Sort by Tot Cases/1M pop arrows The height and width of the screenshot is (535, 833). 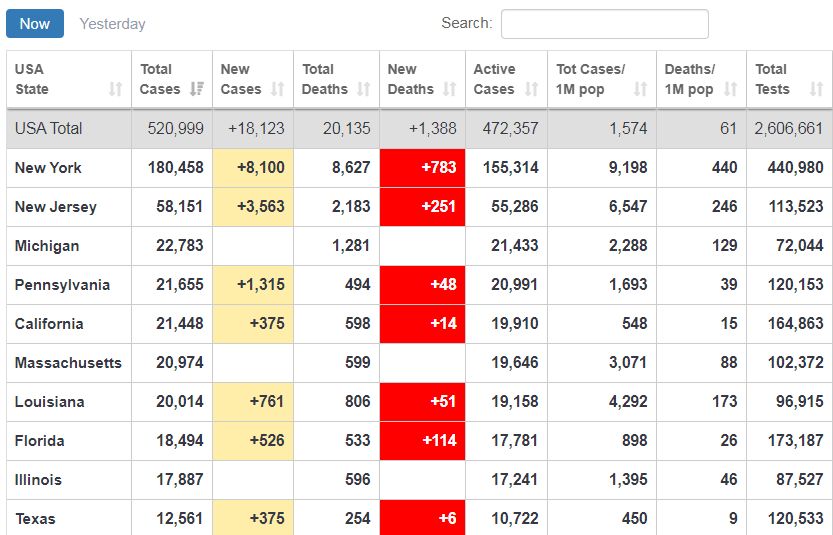point(641,90)
